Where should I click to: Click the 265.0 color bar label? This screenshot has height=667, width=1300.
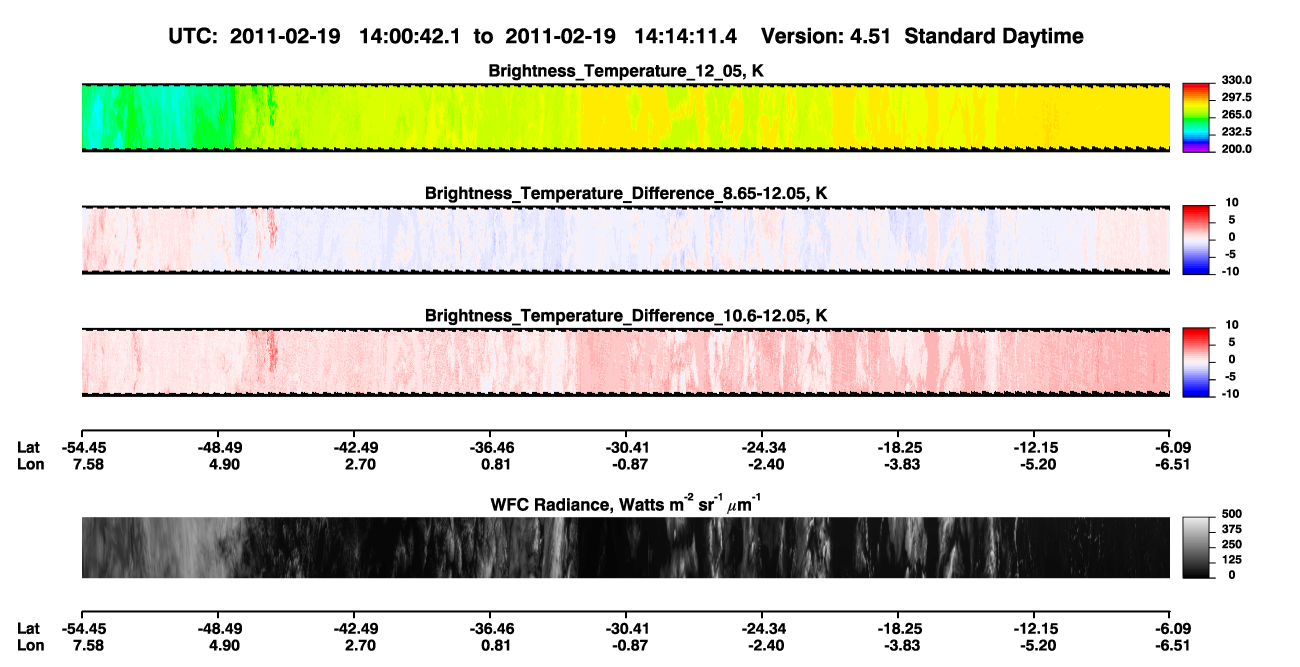tap(1236, 114)
